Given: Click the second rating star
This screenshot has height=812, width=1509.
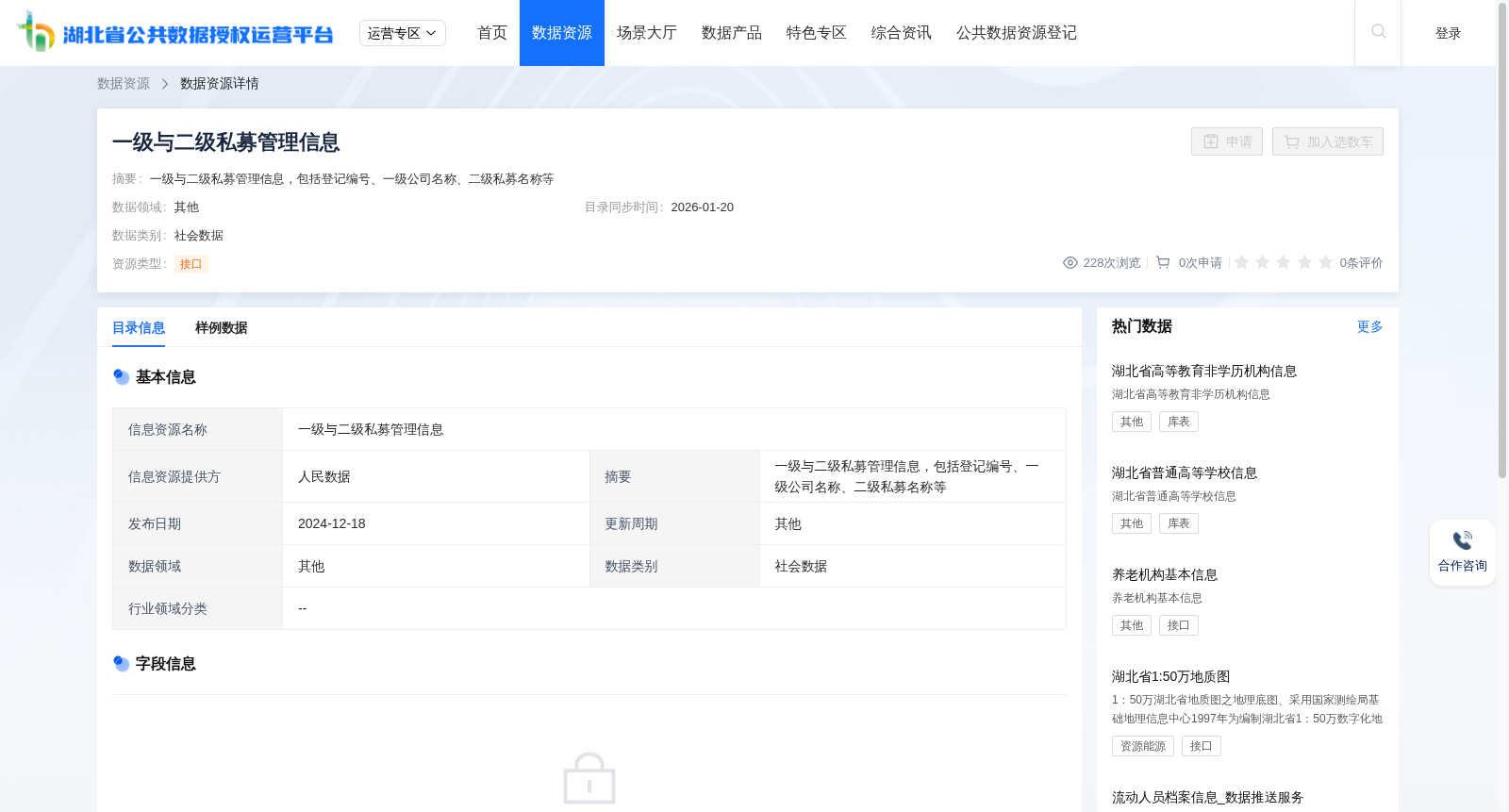Looking at the screenshot, I should (x=1263, y=262).
